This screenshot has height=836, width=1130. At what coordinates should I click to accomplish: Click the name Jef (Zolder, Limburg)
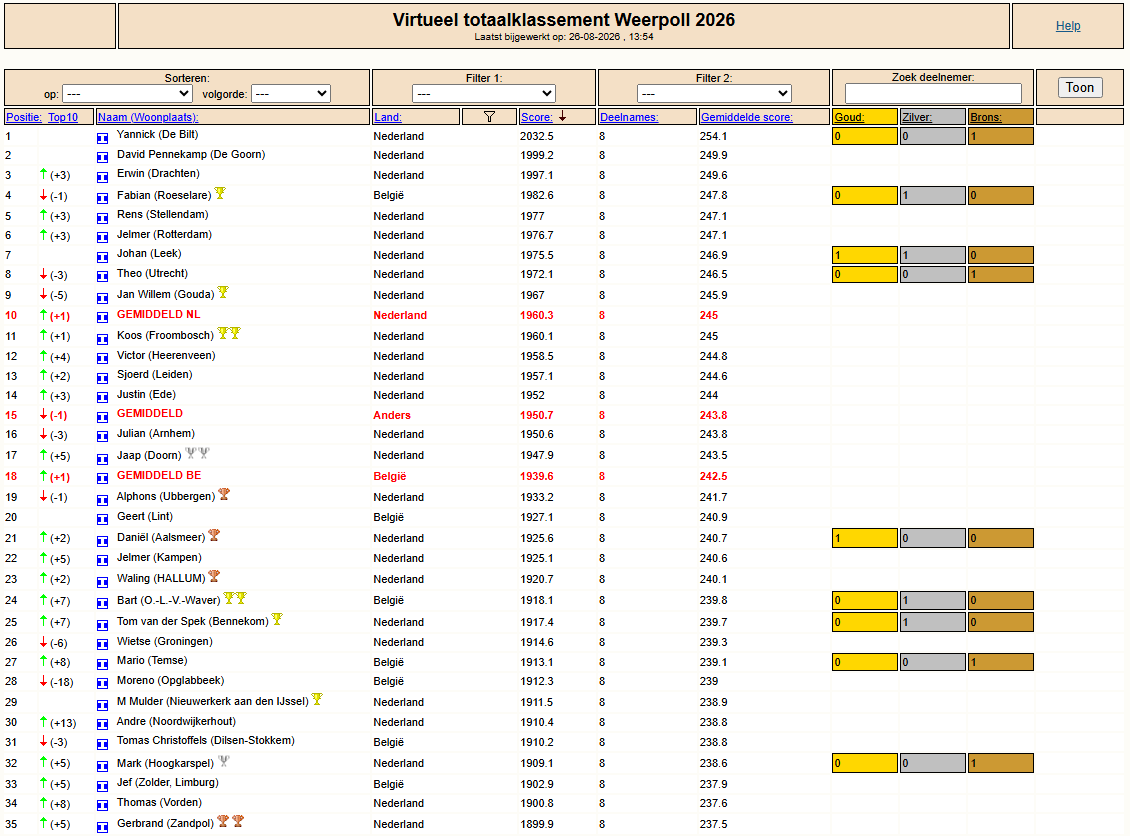[x=168, y=783]
